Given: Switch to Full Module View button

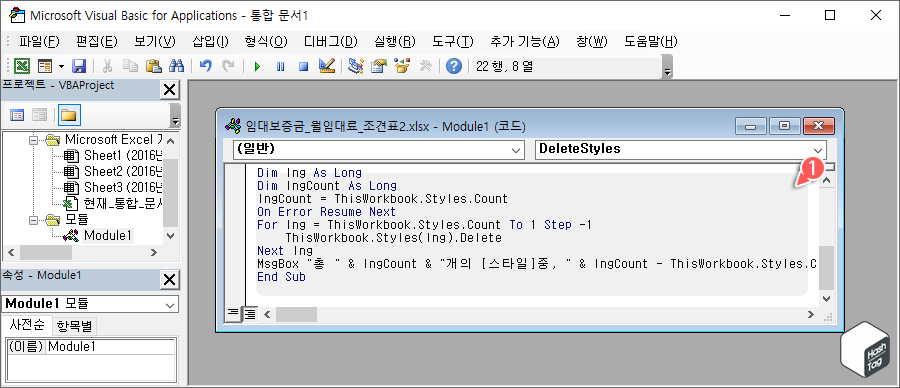Looking at the screenshot, I should tap(250, 314).
